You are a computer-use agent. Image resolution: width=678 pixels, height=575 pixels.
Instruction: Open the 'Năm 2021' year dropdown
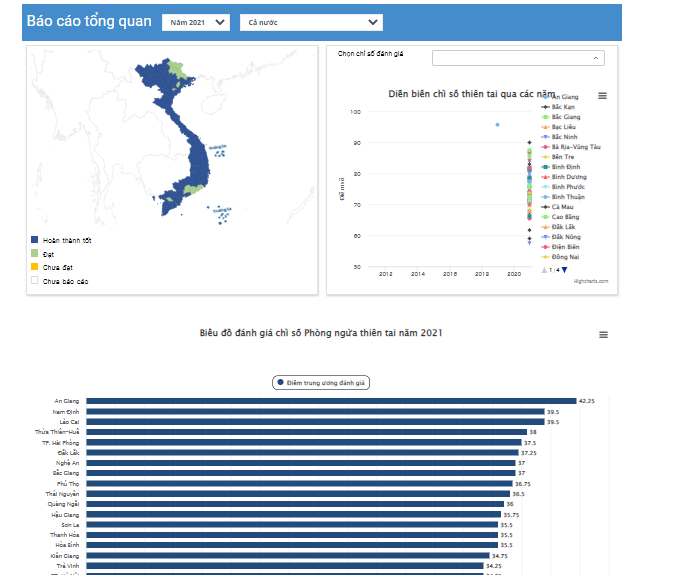(195, 22)
